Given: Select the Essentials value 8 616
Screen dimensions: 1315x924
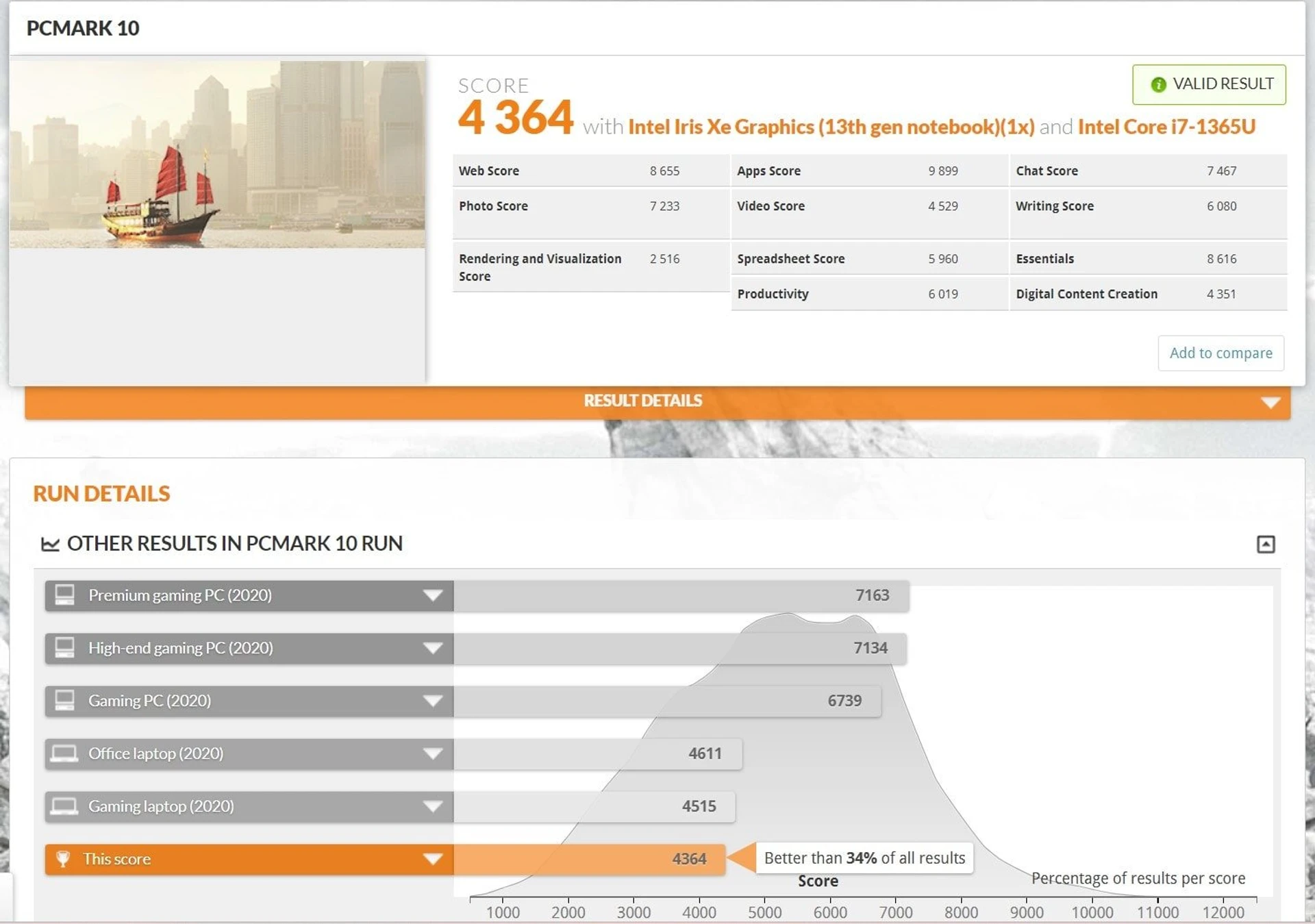Looking at the screenshot, I should point(1222,259).
